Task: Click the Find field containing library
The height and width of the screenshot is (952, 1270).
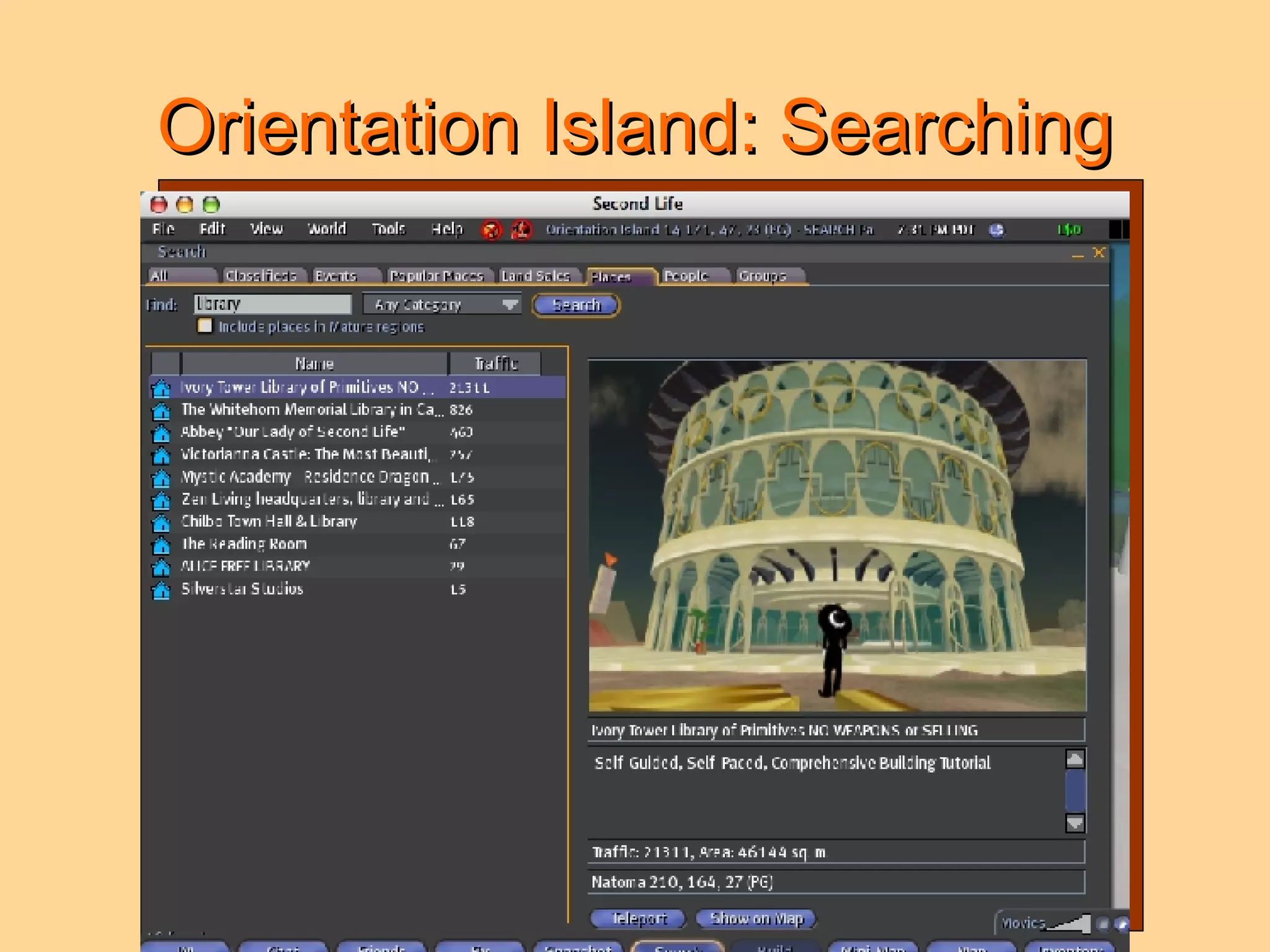Action: pos(273,304)
